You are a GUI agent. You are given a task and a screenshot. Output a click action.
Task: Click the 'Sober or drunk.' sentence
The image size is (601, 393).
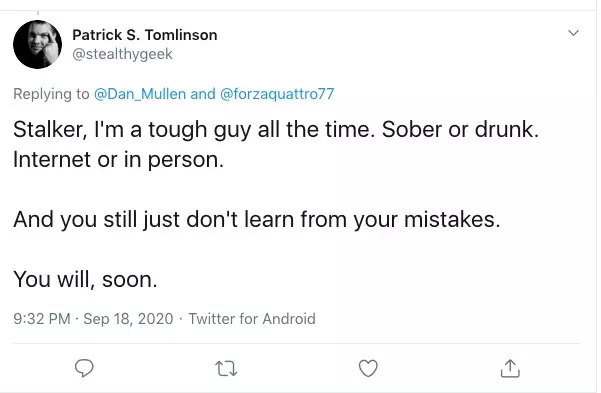(x=460, y=130)
